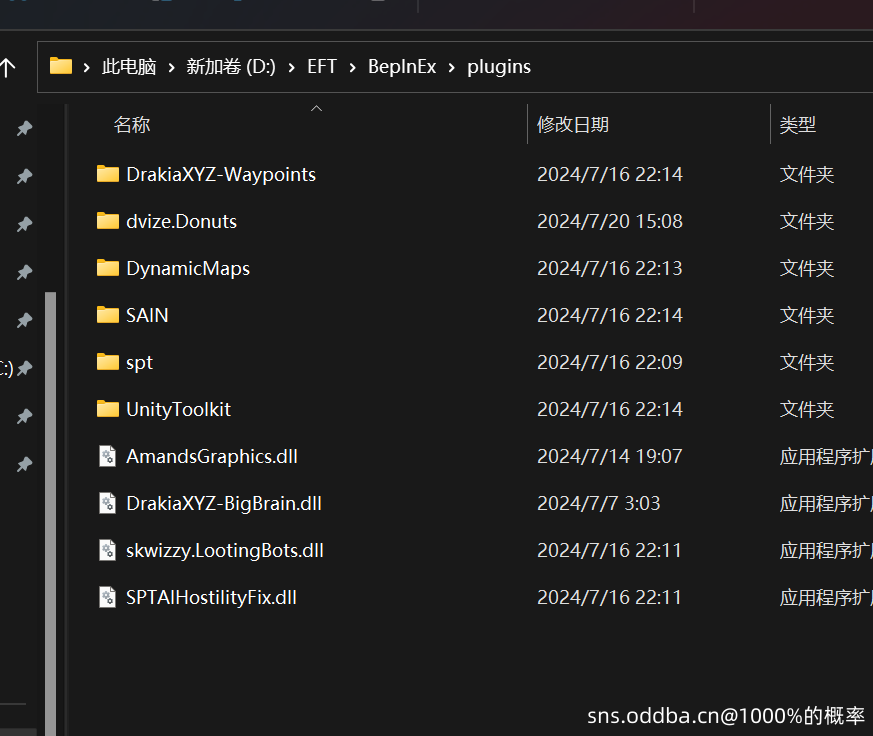Click 文件夹 type of UnityToolkit row
The height and width of the screenshot is (736, 873).
point(807,409)
